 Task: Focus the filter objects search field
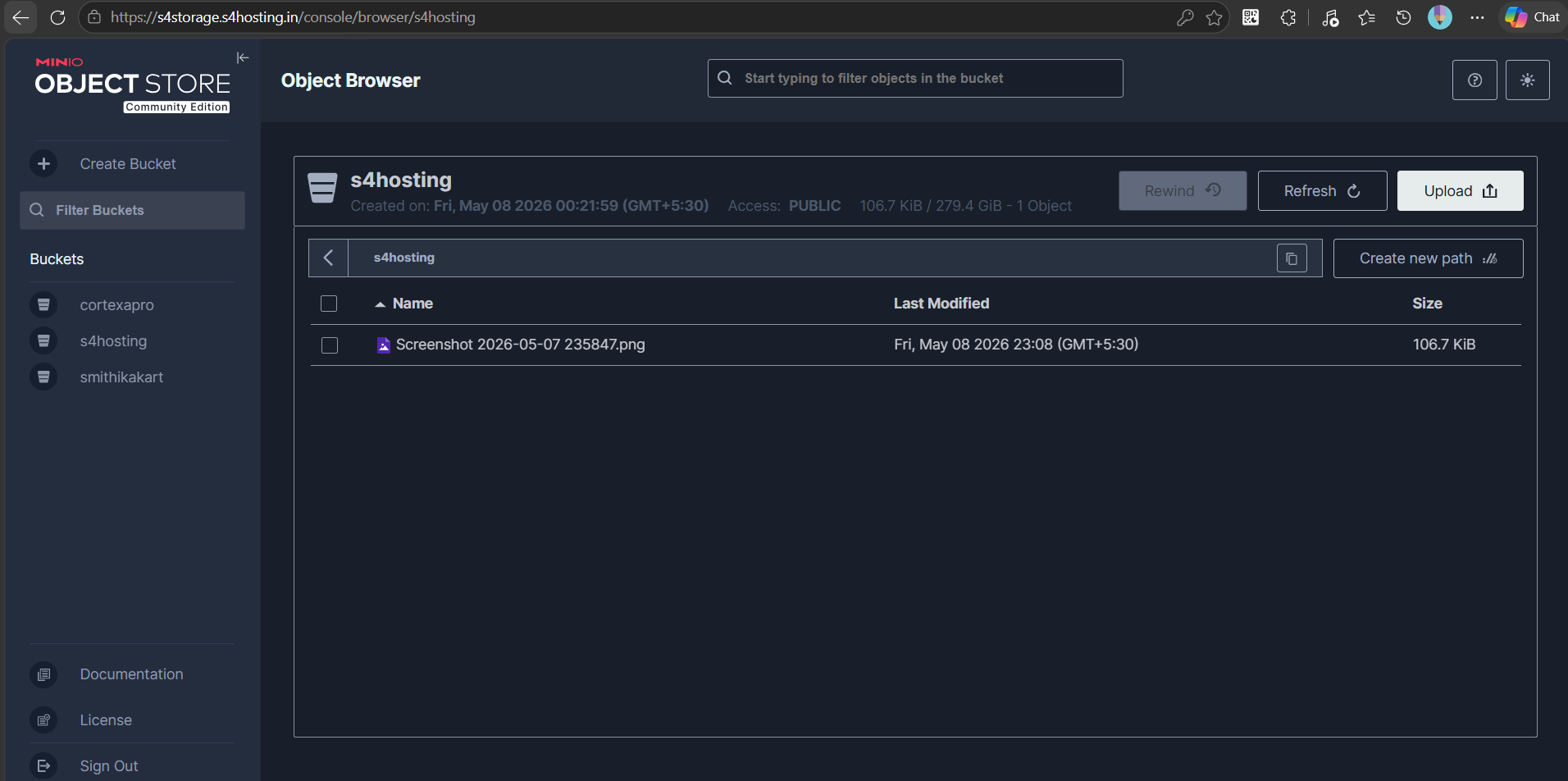915,79
